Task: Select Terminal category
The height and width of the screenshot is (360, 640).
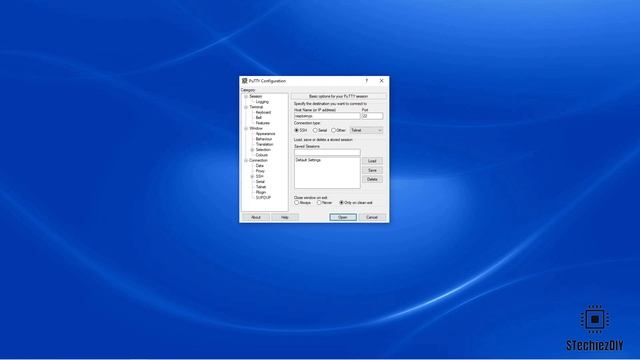Action: 256,107
